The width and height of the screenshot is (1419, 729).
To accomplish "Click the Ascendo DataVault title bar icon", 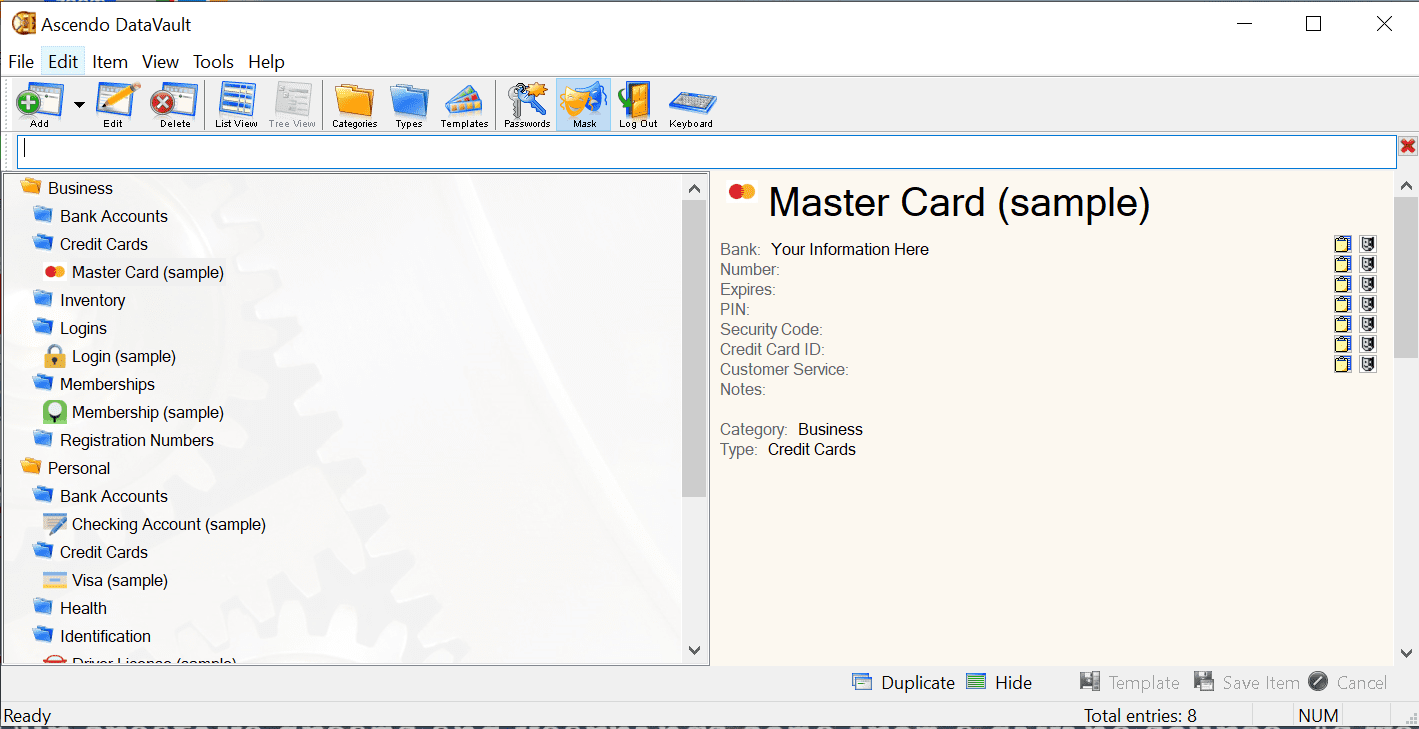I will point(23,24).
